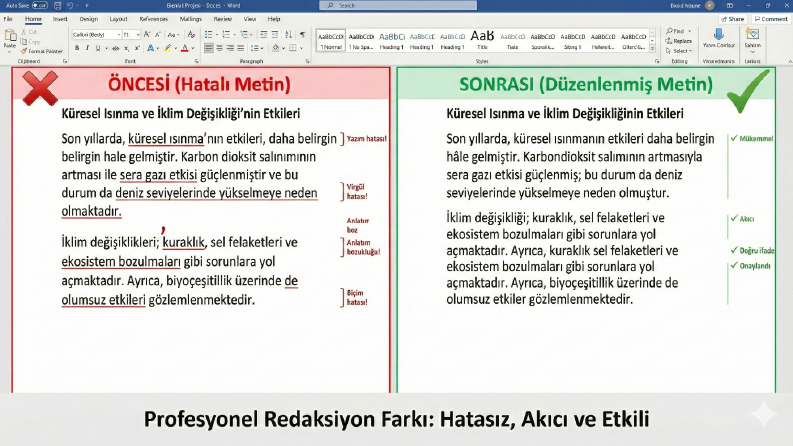The height and width of the screenshot is (446, 793).
Task: Create a multilevel list
Action: [x=244, y=34]
